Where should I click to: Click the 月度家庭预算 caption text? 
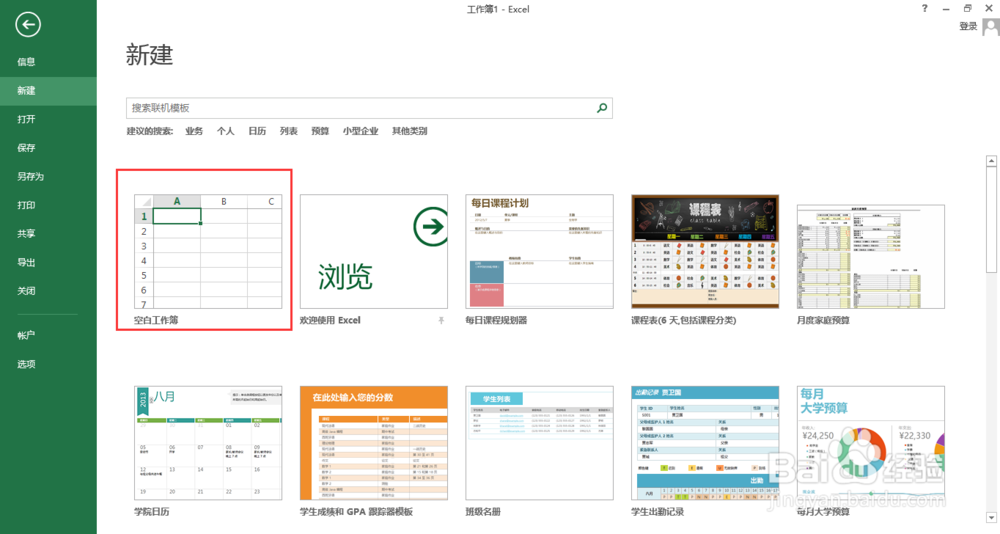pos(823,320)
